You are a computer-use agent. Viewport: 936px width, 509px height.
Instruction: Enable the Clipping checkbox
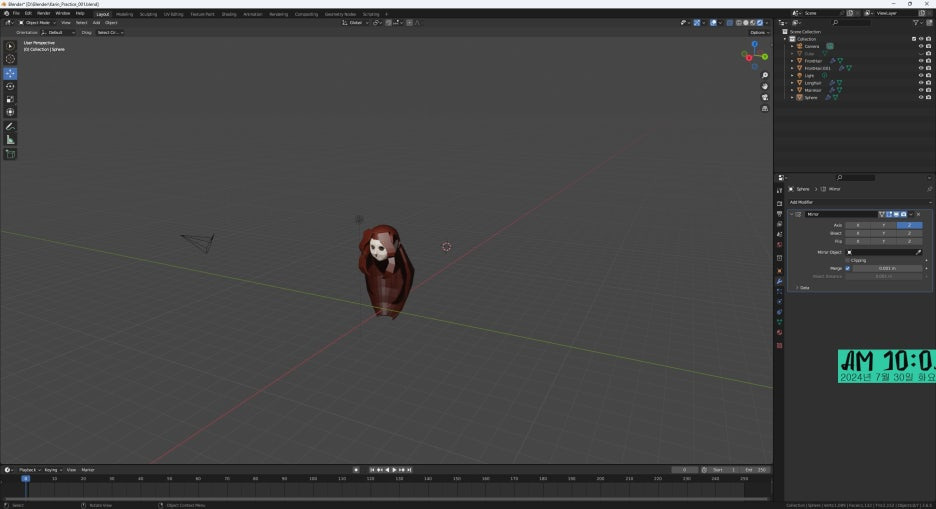[848, 260]
